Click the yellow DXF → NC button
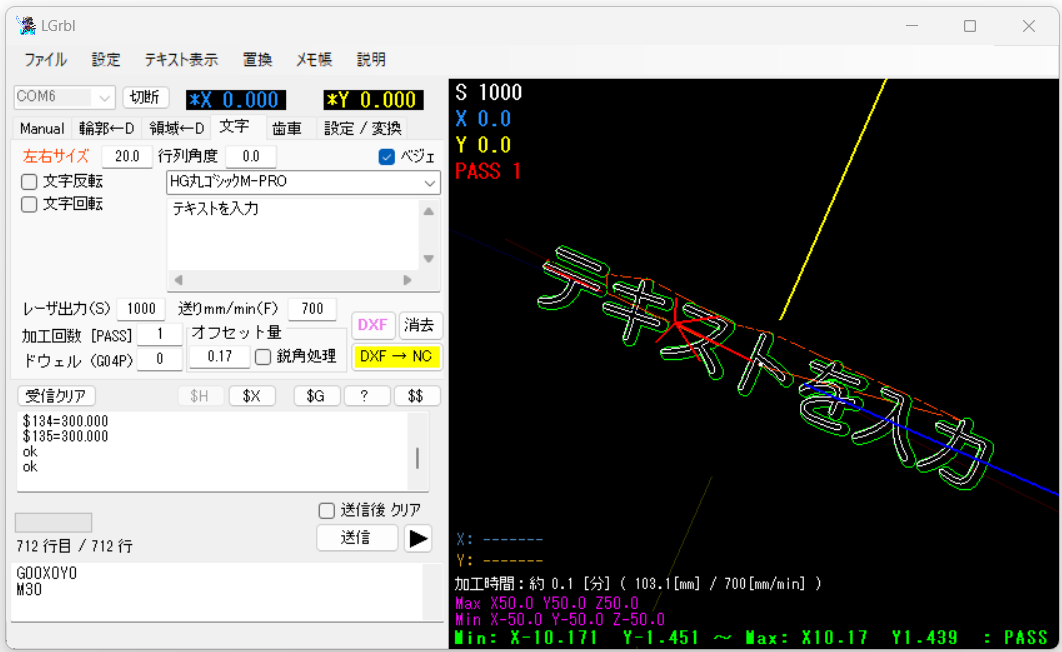The width and height of the screenshot is (1062, 652). [x=396, y=356]
